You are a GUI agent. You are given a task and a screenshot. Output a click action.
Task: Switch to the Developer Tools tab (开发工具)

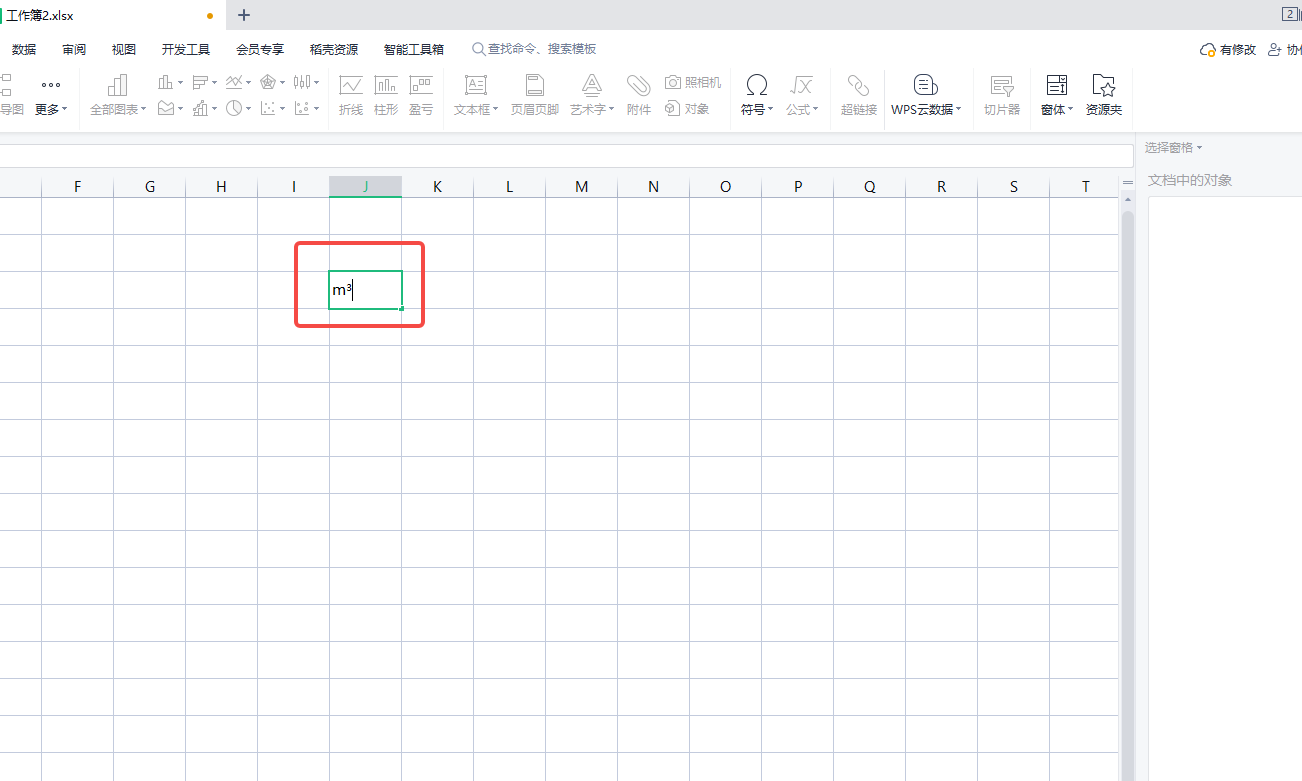coord(185,48)
